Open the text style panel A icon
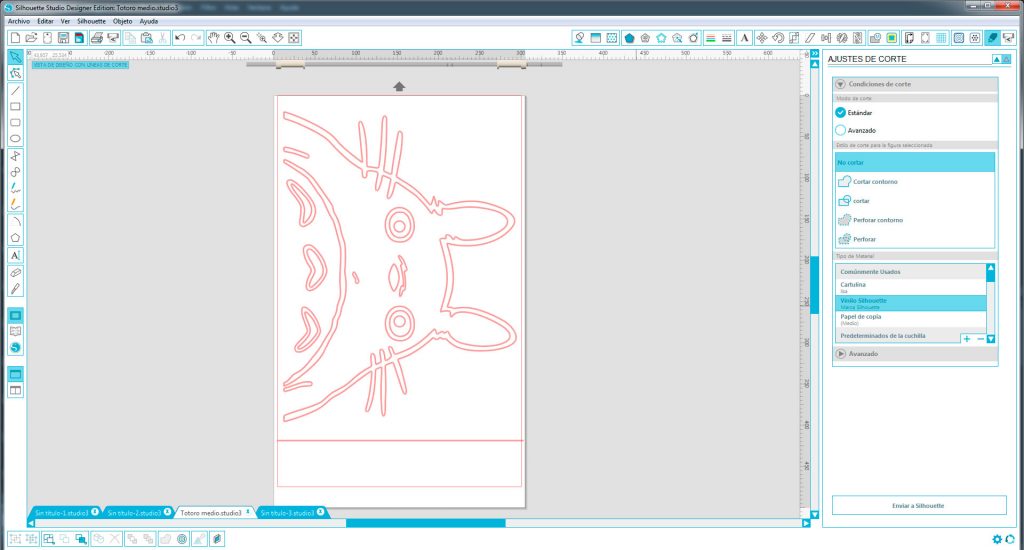 744,38
